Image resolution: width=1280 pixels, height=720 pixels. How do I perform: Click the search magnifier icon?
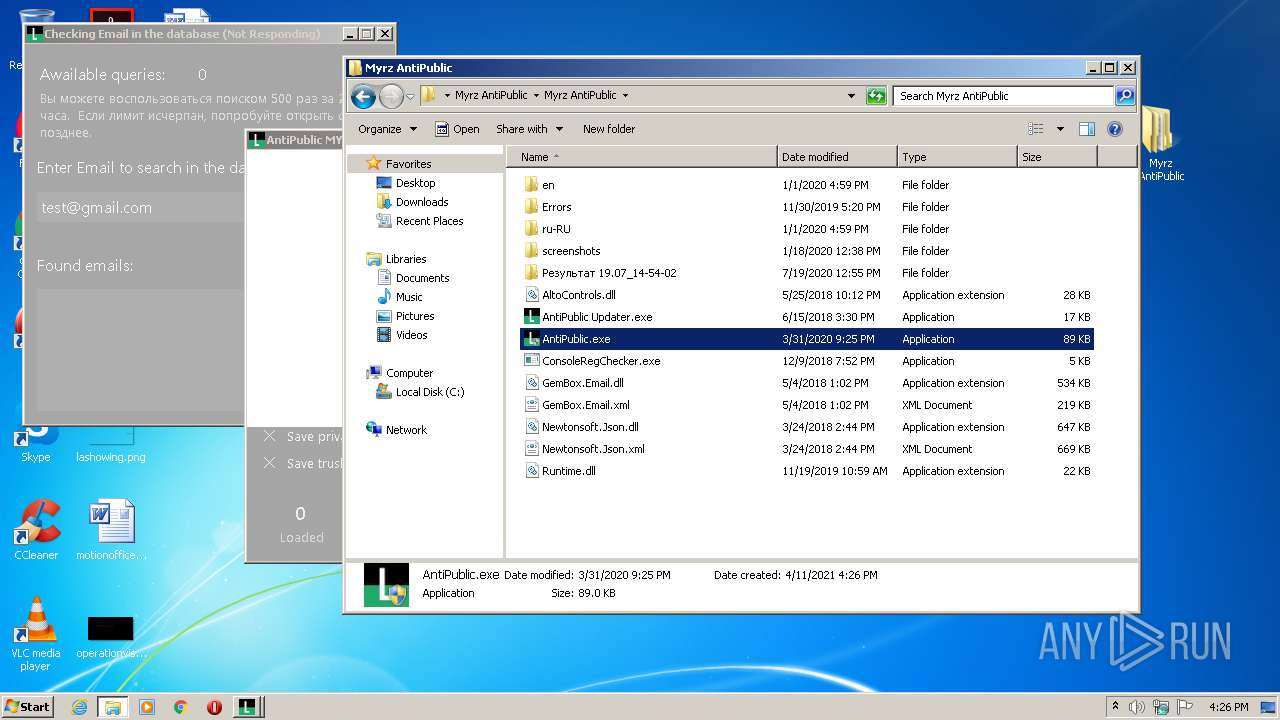(1125, 96)
